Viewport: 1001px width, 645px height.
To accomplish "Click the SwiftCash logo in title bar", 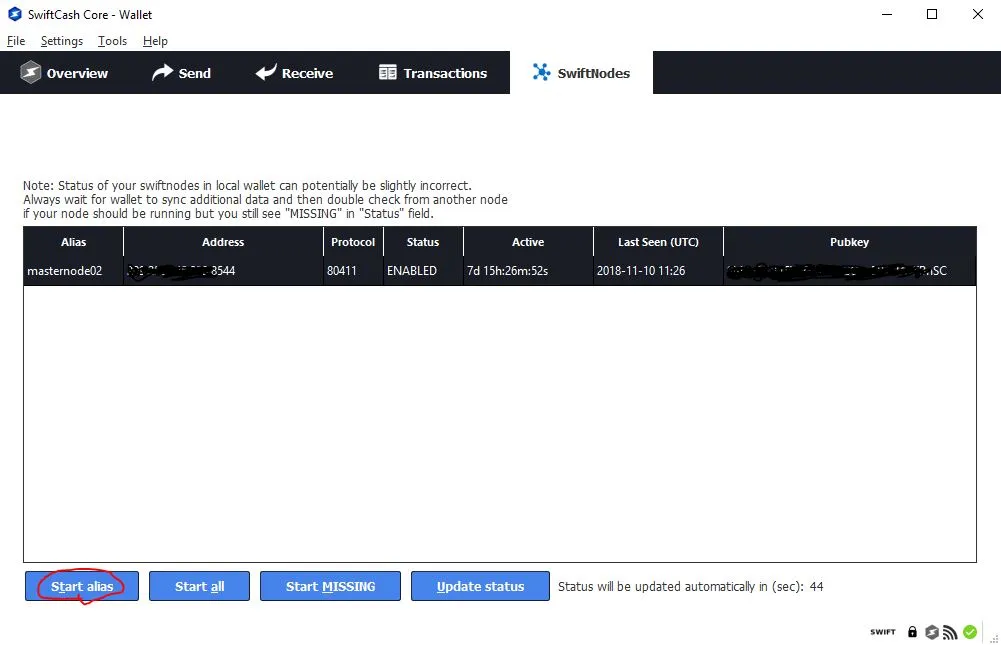I will pyautogui.click(x=15, y=14).
